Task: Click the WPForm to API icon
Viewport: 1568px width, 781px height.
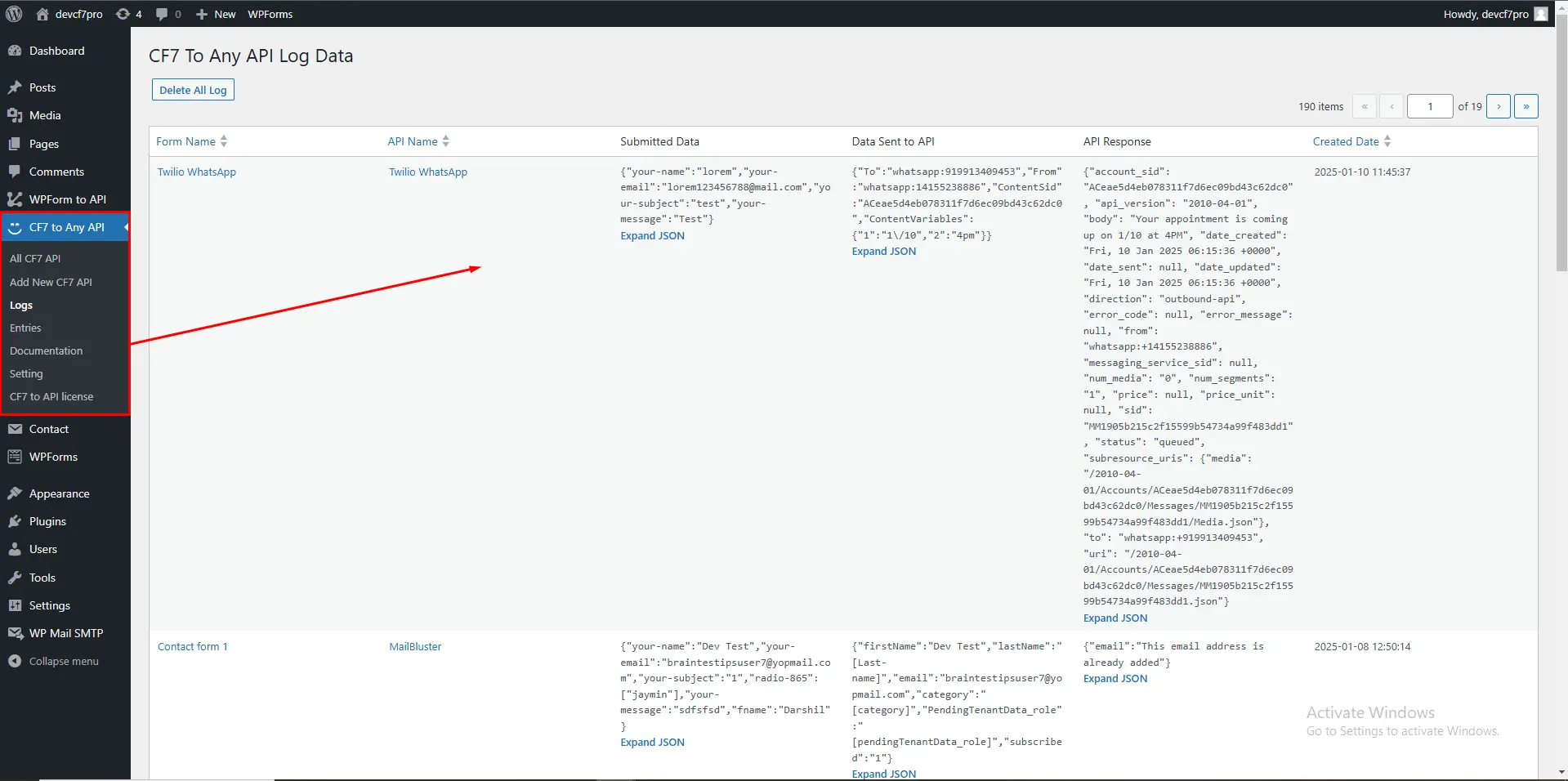Action: pos(15,199)
